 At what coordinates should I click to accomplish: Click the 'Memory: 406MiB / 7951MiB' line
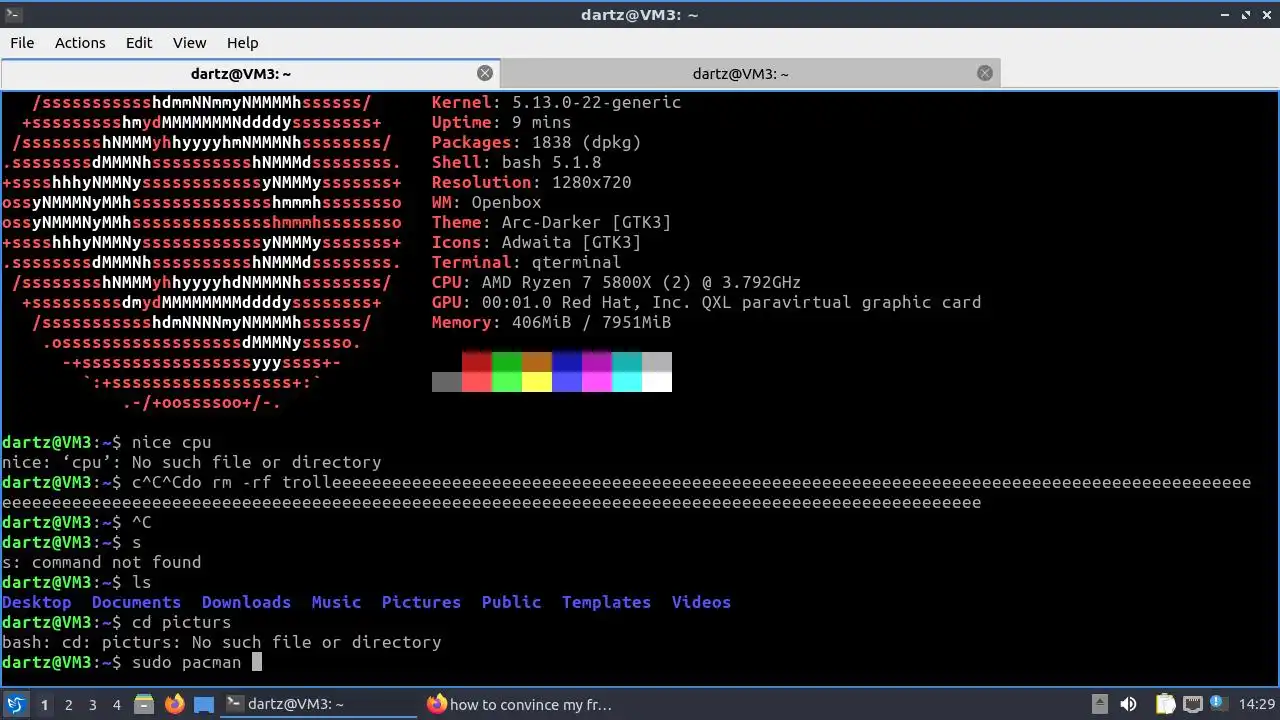[551, 322]
